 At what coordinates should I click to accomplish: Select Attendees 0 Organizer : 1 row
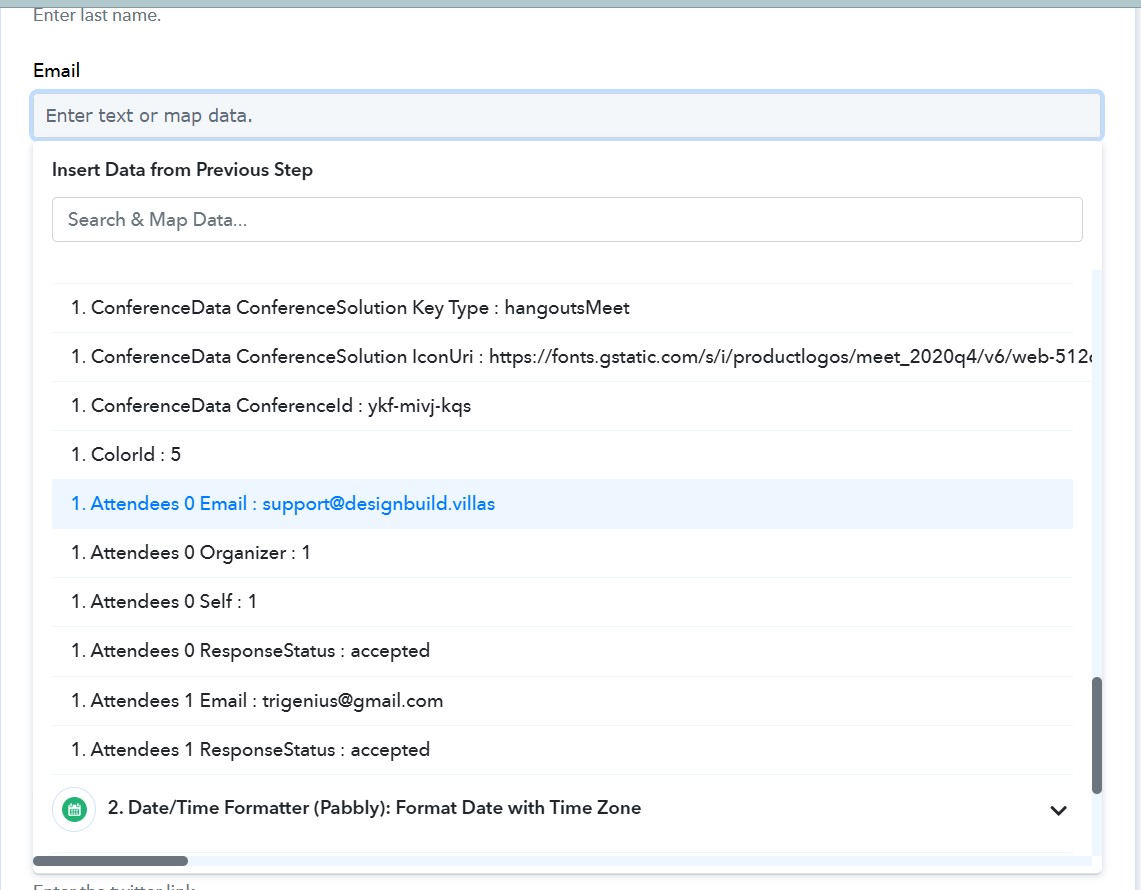pyautogui.click(x=562, y=553)
